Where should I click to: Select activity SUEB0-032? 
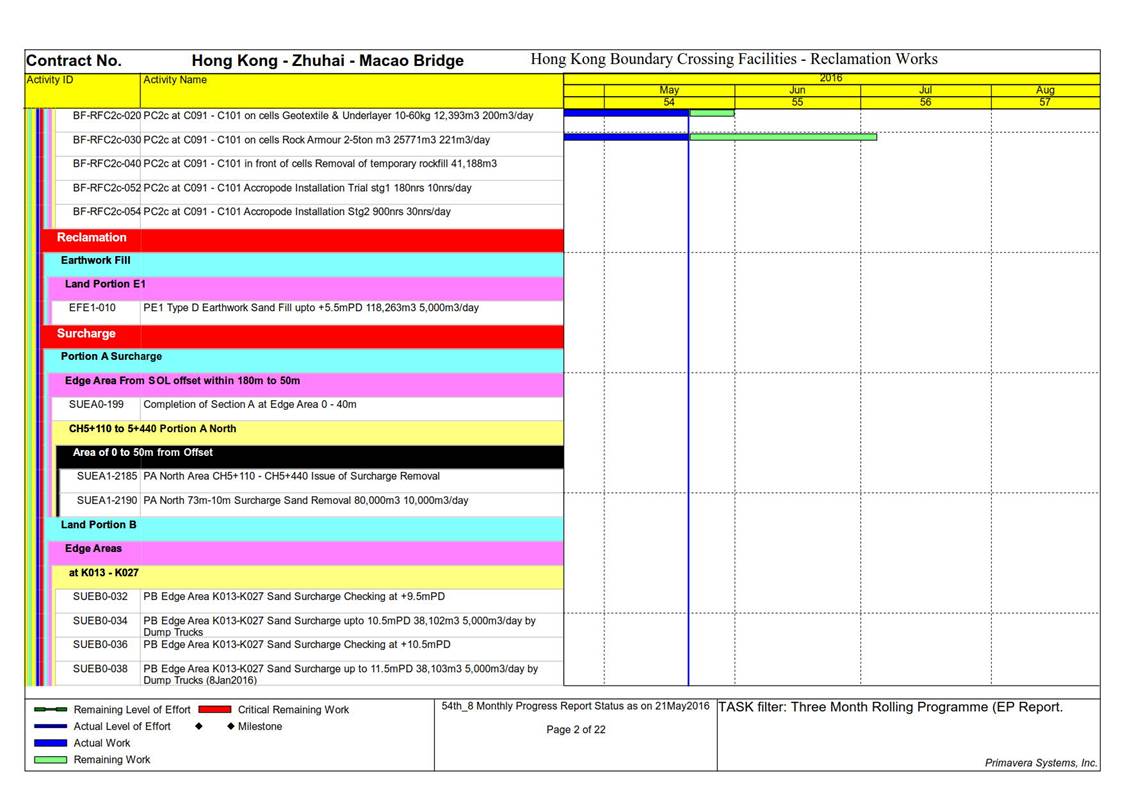pos(309,600)
